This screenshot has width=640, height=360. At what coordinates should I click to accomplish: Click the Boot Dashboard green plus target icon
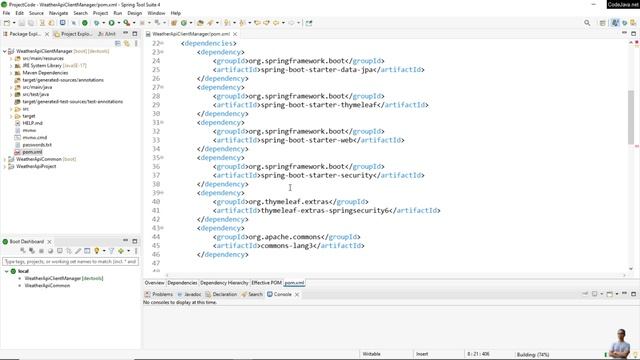(x=121, y=251)
